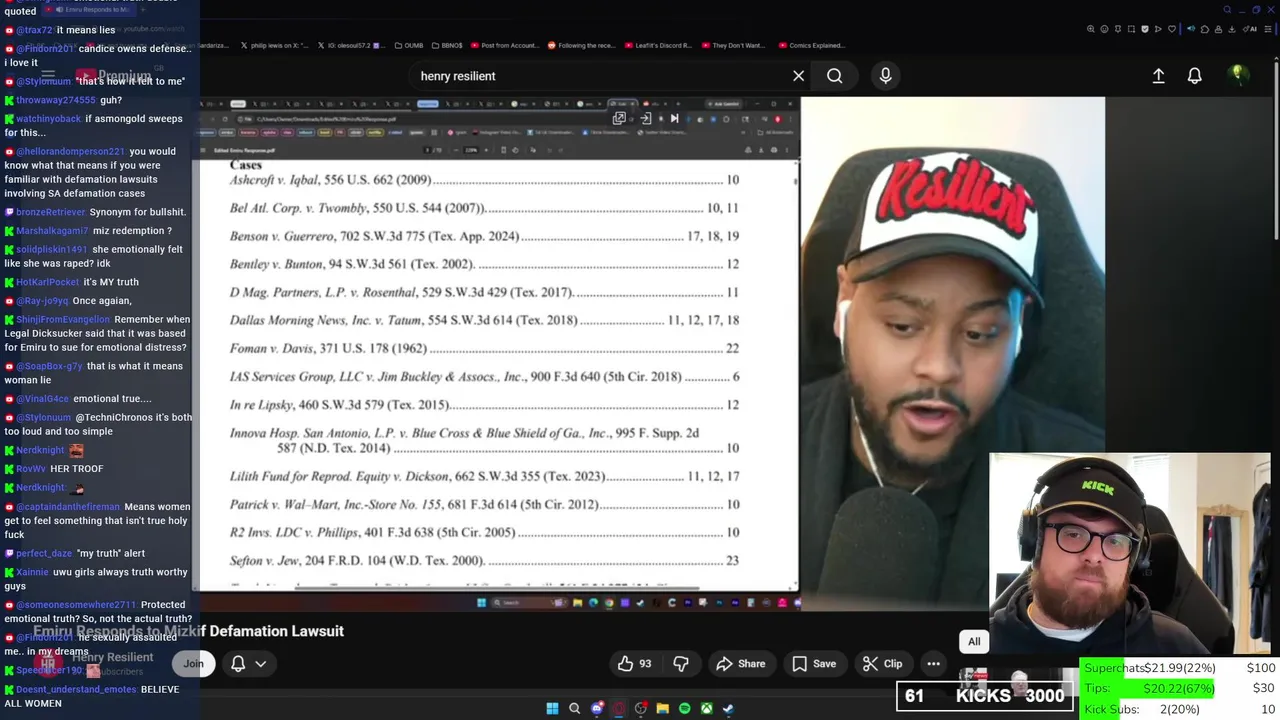This screenshot has width=1280, height=720.
Task: Open Windows taskbar search
Action: coord(574,708)
